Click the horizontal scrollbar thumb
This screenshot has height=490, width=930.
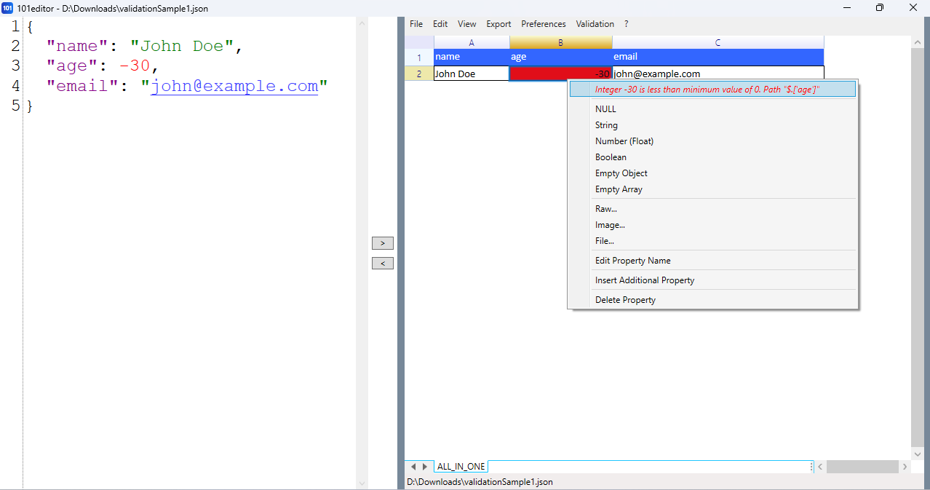[x=862, y=467]
